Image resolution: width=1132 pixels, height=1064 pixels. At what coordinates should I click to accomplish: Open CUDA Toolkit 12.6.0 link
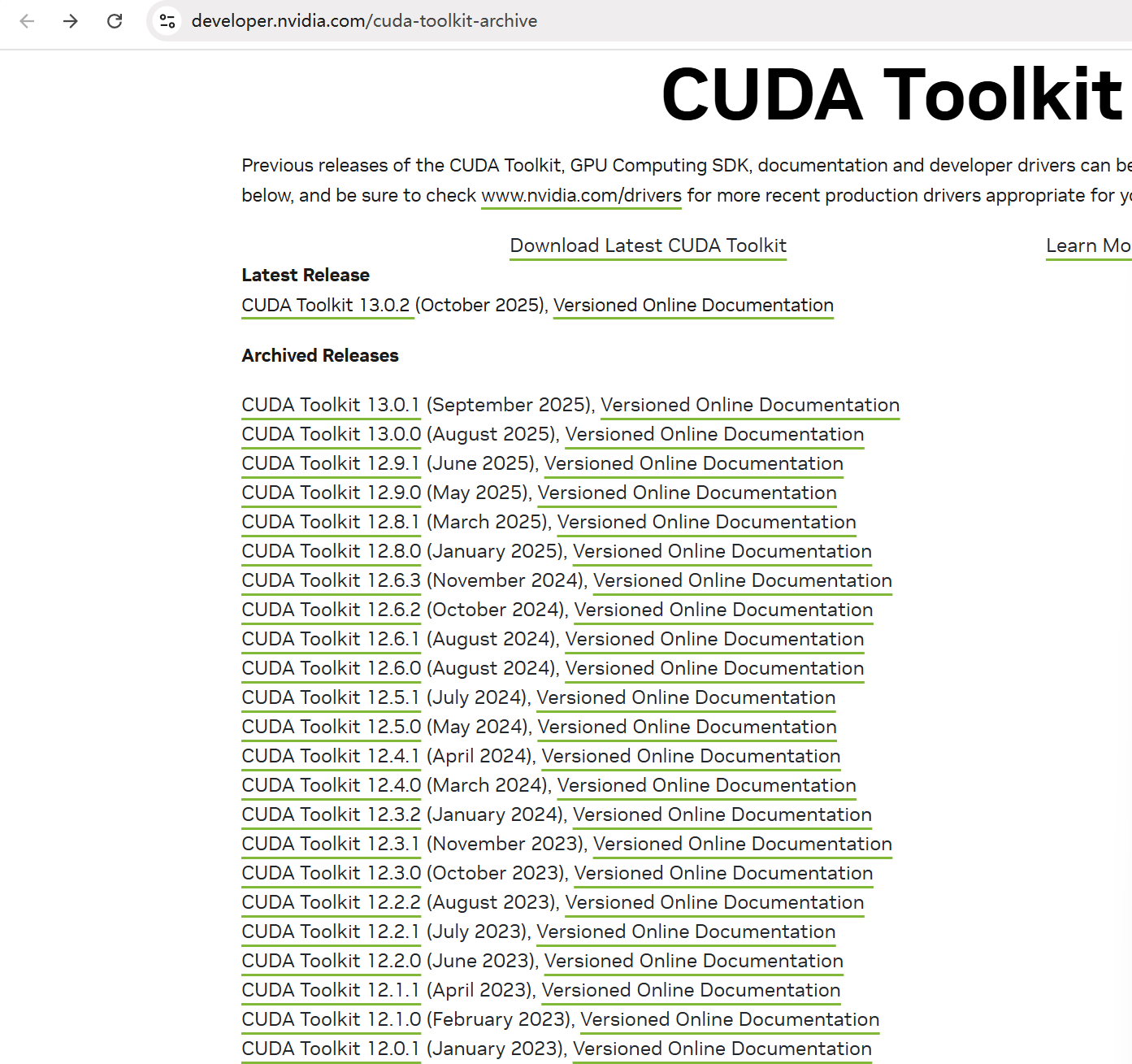click(331, 669)
